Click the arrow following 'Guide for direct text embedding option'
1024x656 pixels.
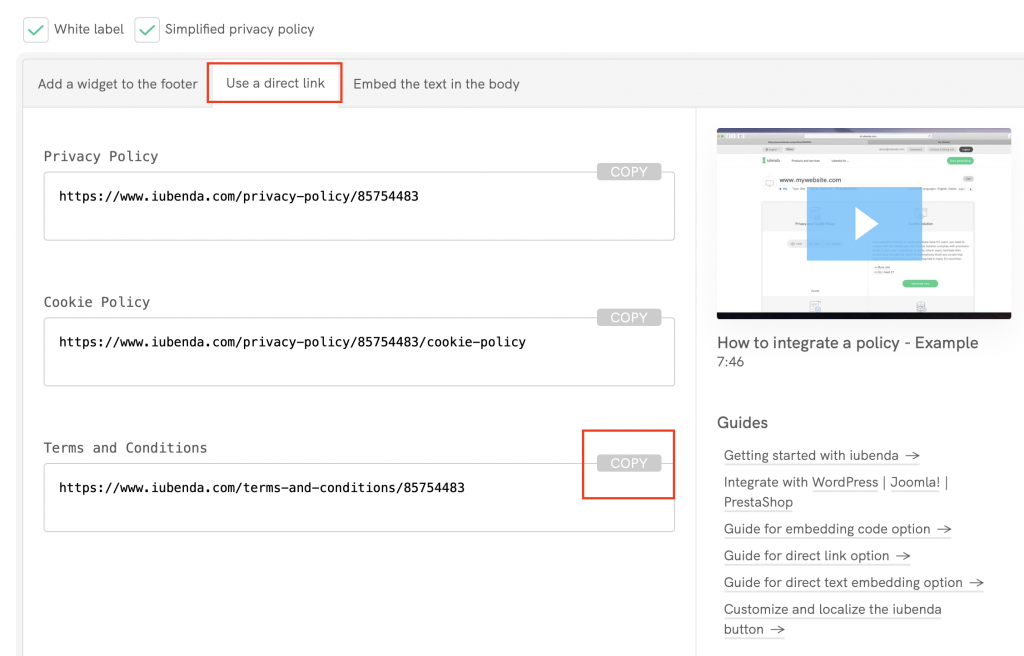977,583
